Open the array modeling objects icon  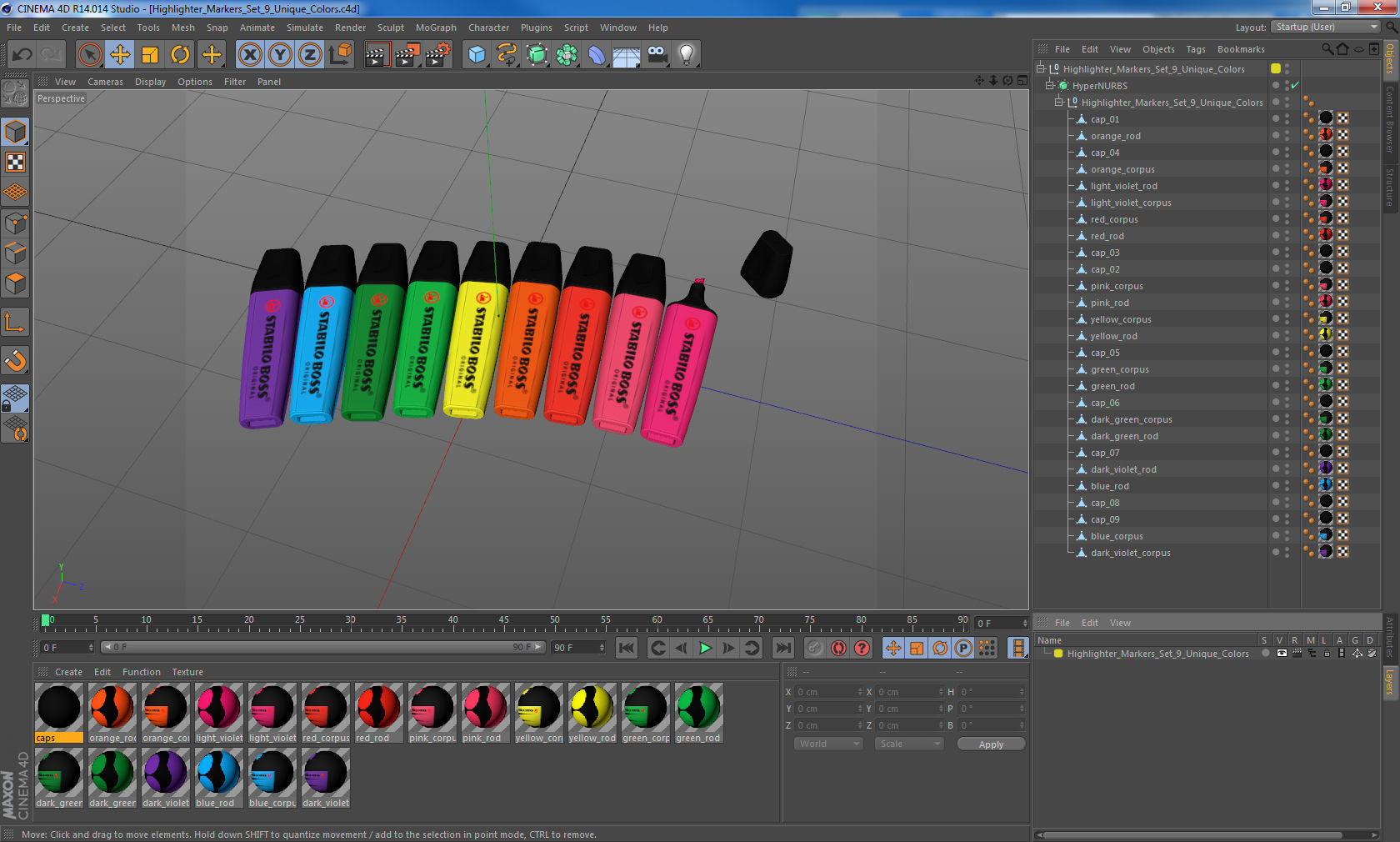[567, 55]
